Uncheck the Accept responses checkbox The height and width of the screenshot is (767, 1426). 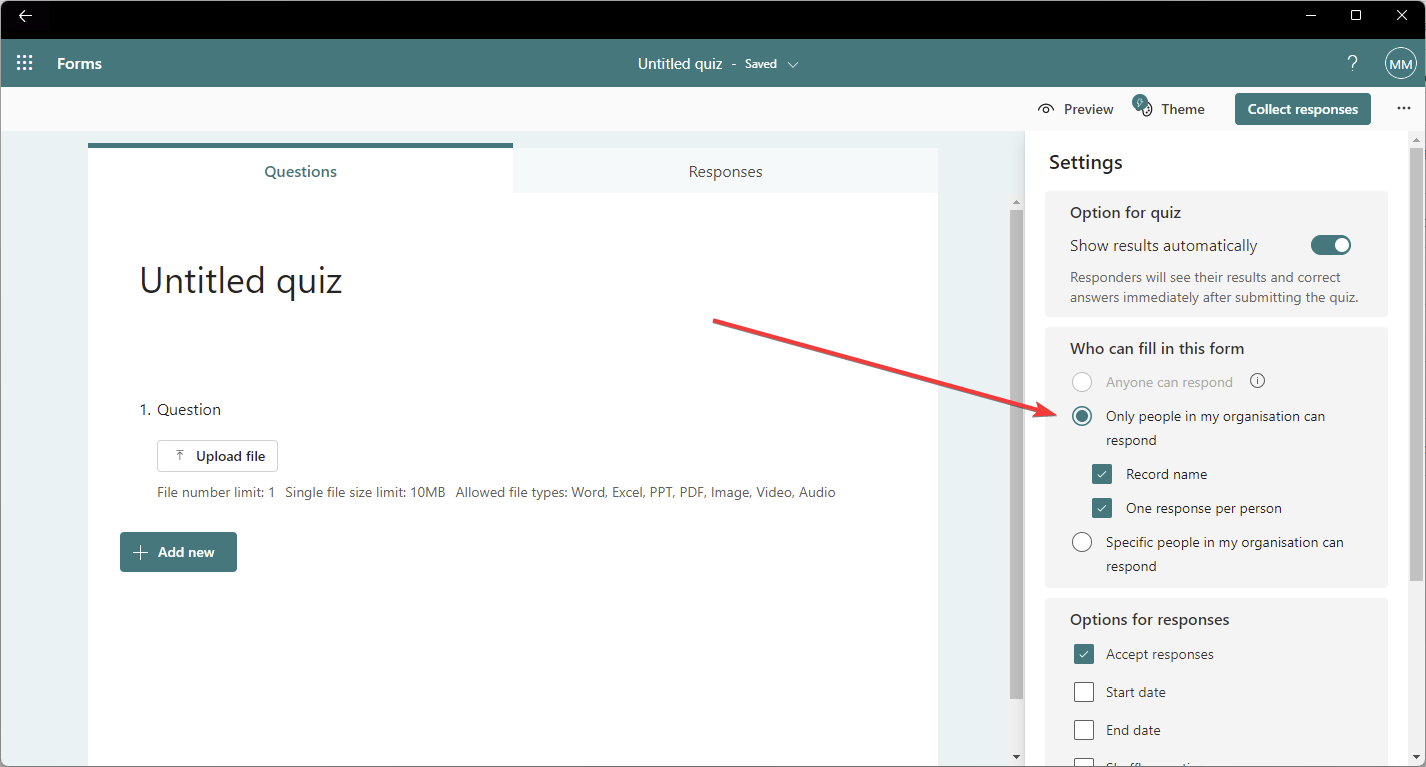[x=1084, y=654]
